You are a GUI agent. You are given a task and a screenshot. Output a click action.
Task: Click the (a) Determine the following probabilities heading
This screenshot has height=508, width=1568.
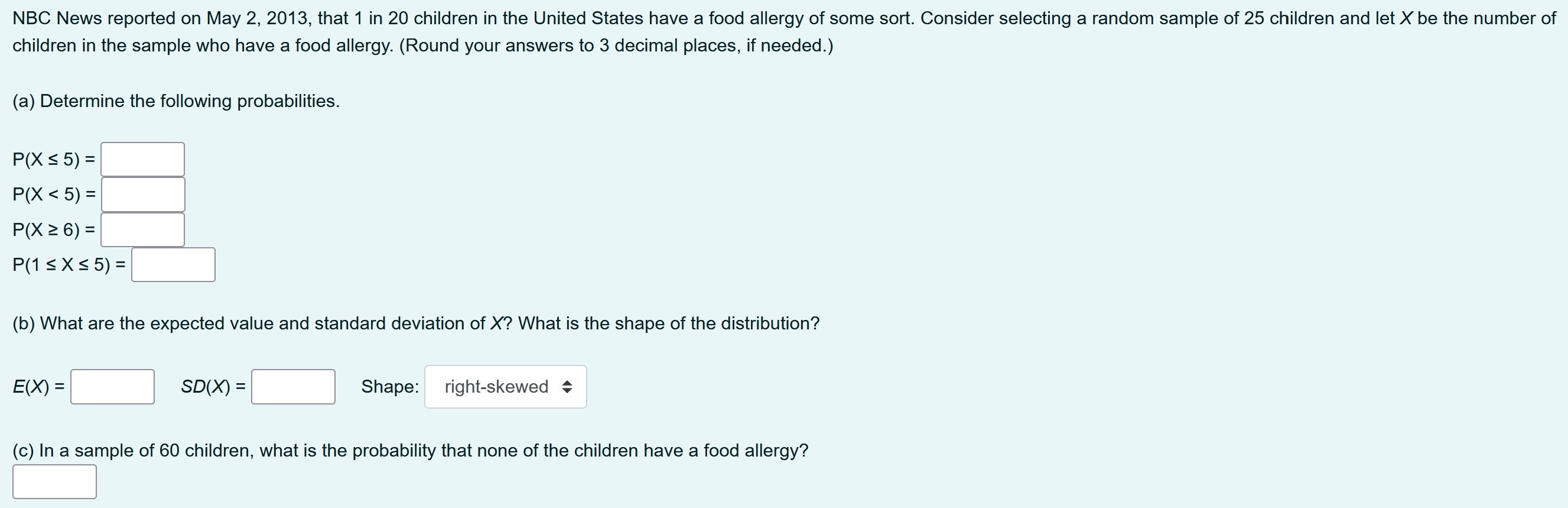tap(176, 101)
